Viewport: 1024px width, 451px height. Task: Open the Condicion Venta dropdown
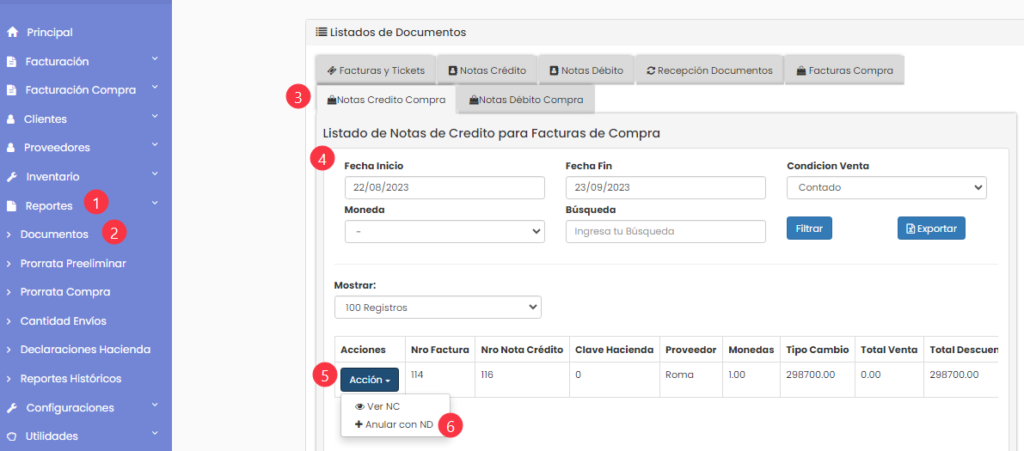pos(887,187)
